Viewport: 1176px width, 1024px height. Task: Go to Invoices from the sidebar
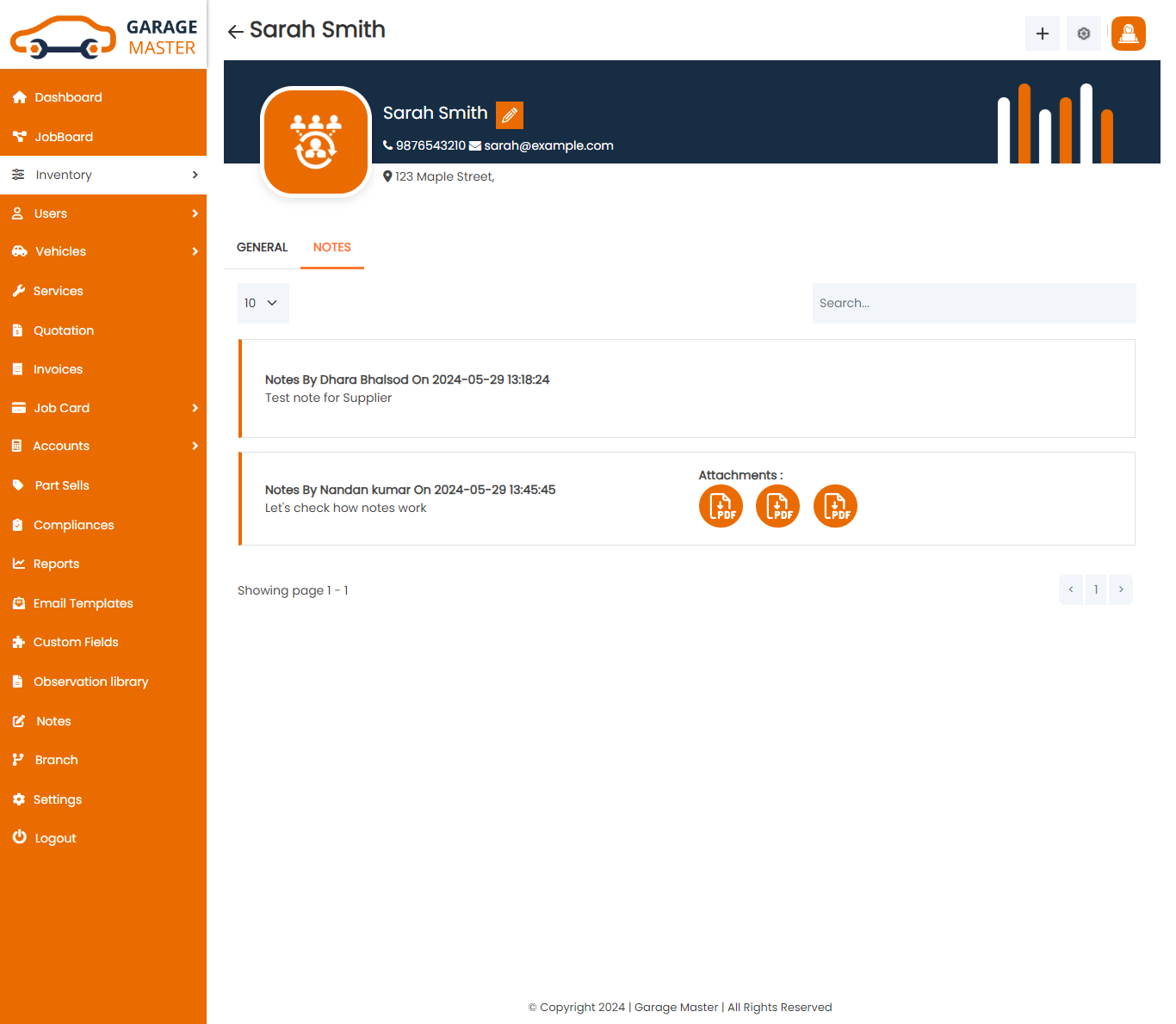(x=58, y=368)
